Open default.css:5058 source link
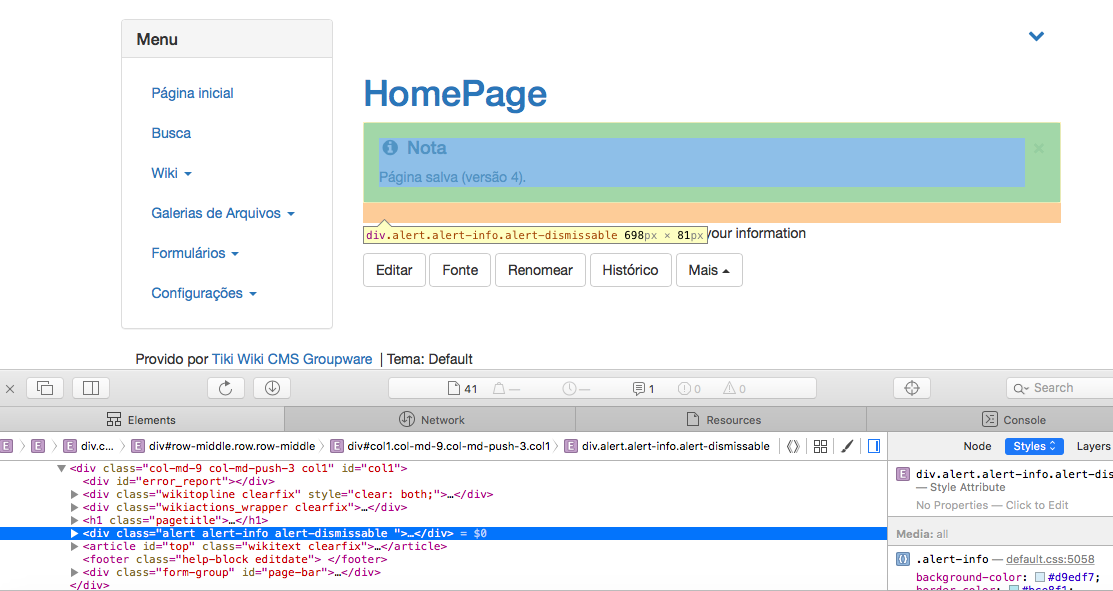Image resolution: width=1113 pixels, height=591 pixels. pos(1050,559)
